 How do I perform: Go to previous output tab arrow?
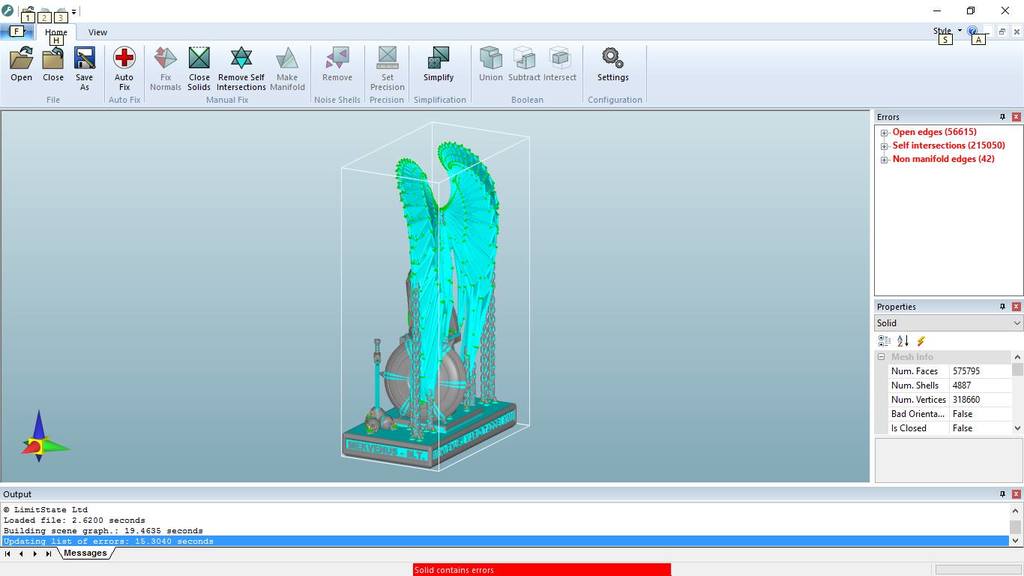click(21, 554)
